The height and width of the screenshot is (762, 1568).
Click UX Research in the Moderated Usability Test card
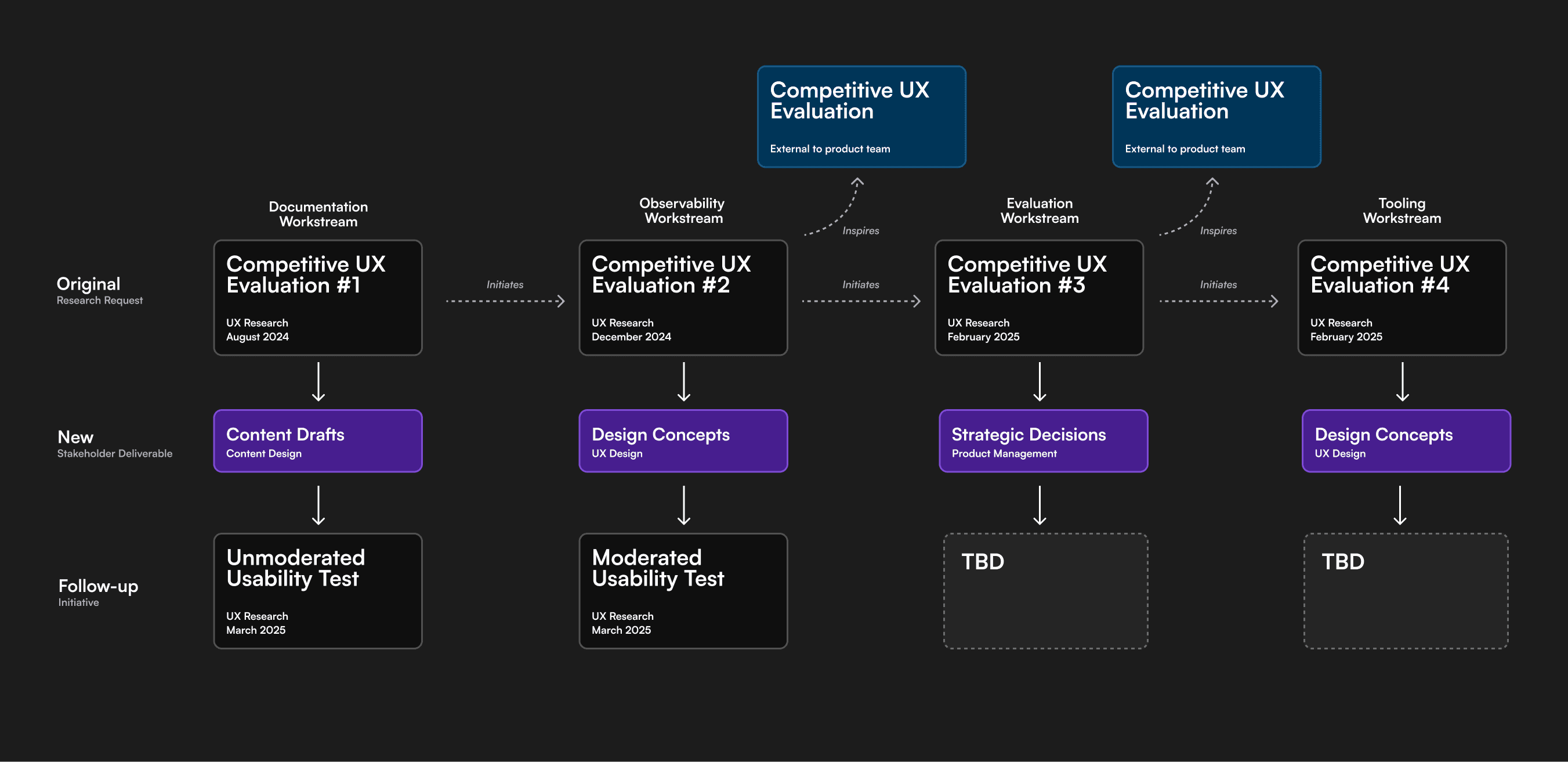coord(622,616)
